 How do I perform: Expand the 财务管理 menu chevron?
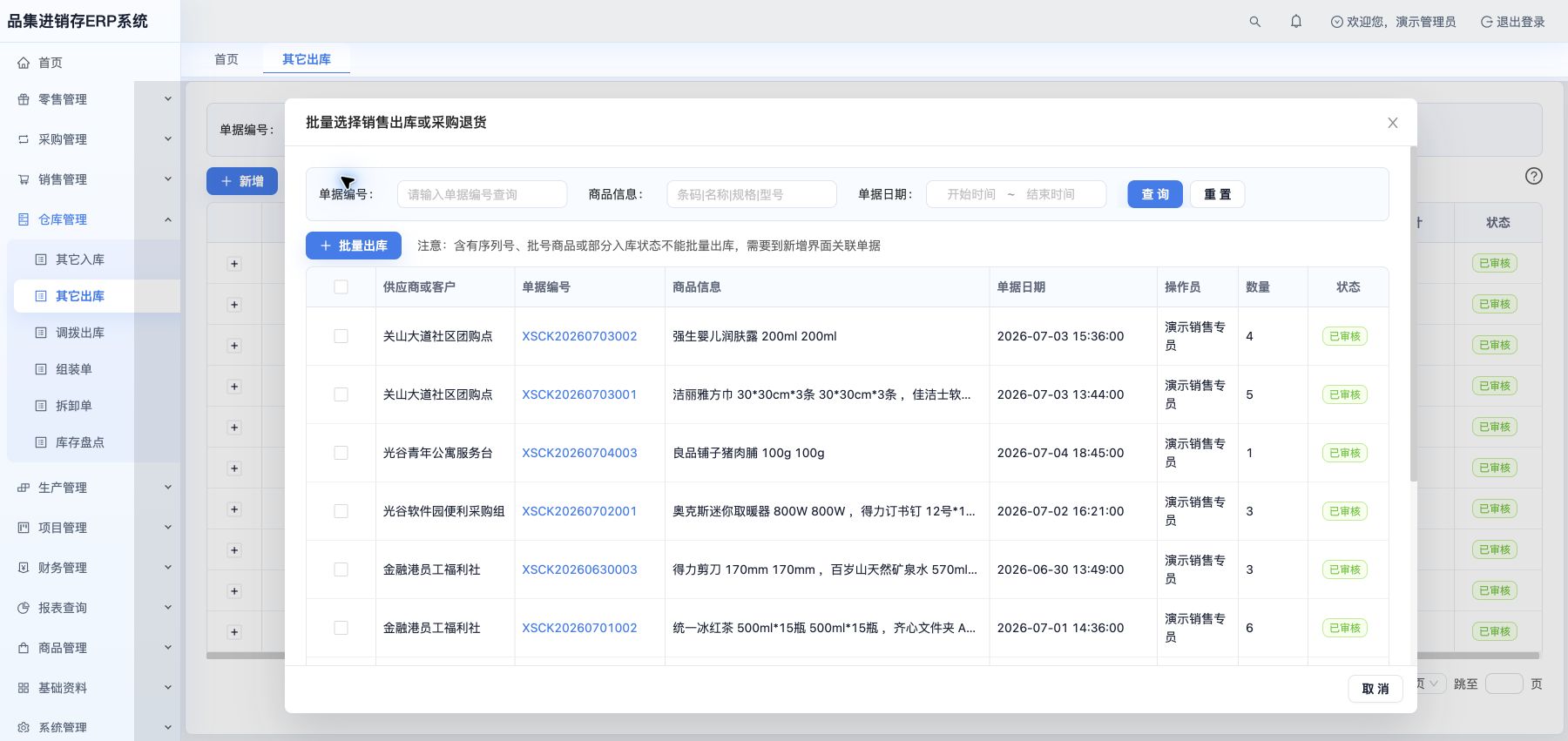168,568
